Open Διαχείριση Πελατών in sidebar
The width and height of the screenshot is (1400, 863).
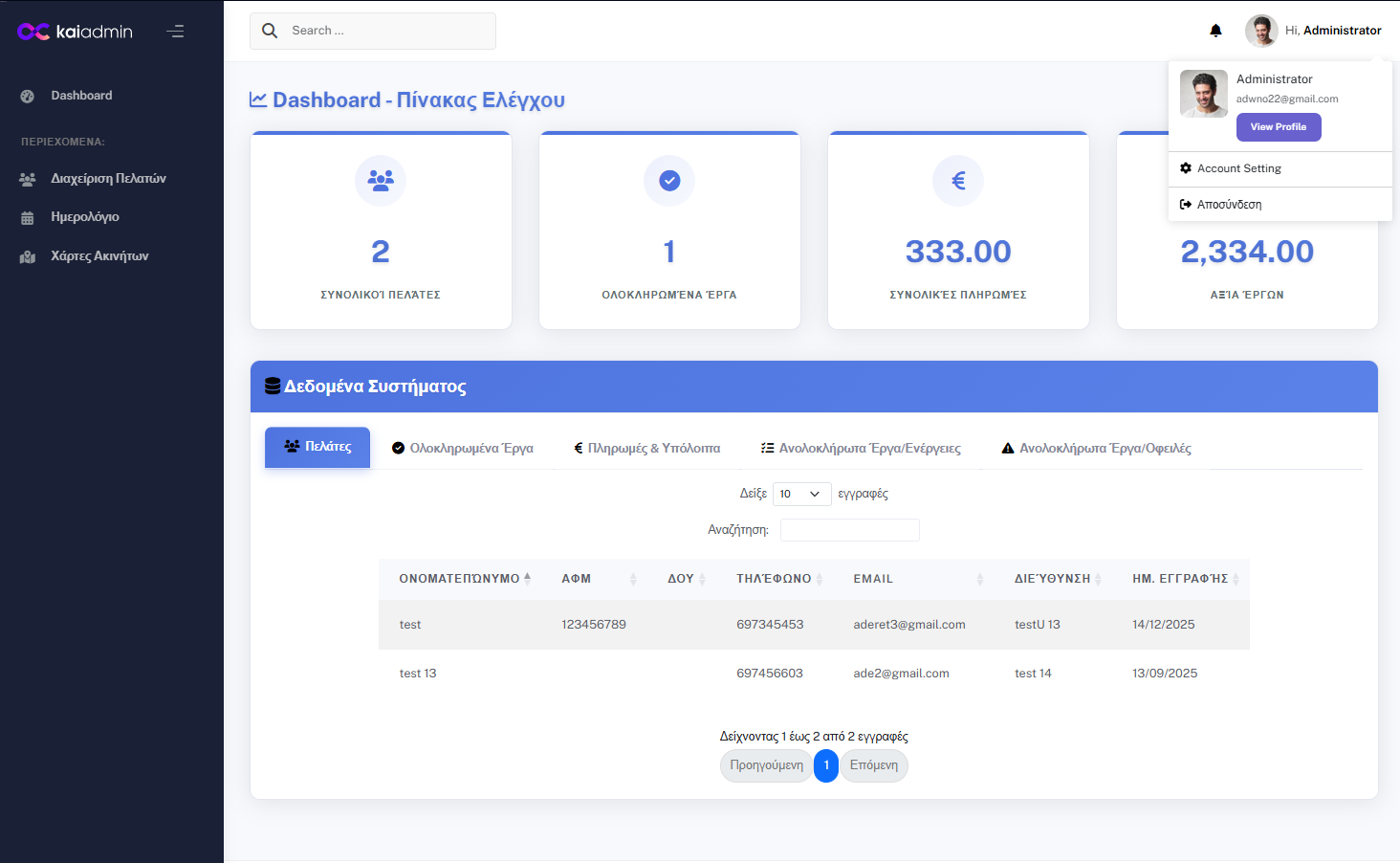tap(108, 179)
